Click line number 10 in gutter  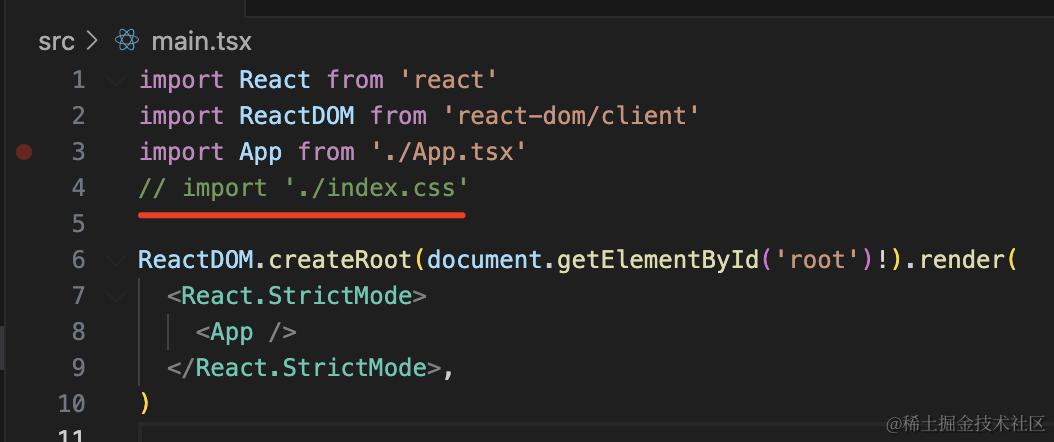71,404
